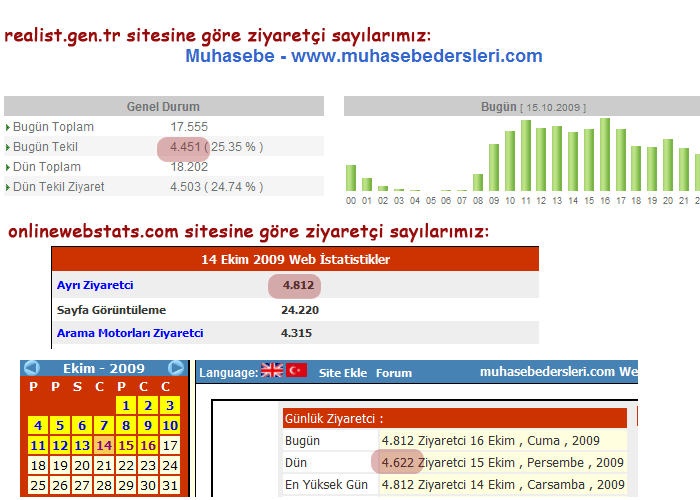Open the Muhasebe www.muhasebedersleri.com link
The image size is (700, 500).
click(364, 56)
